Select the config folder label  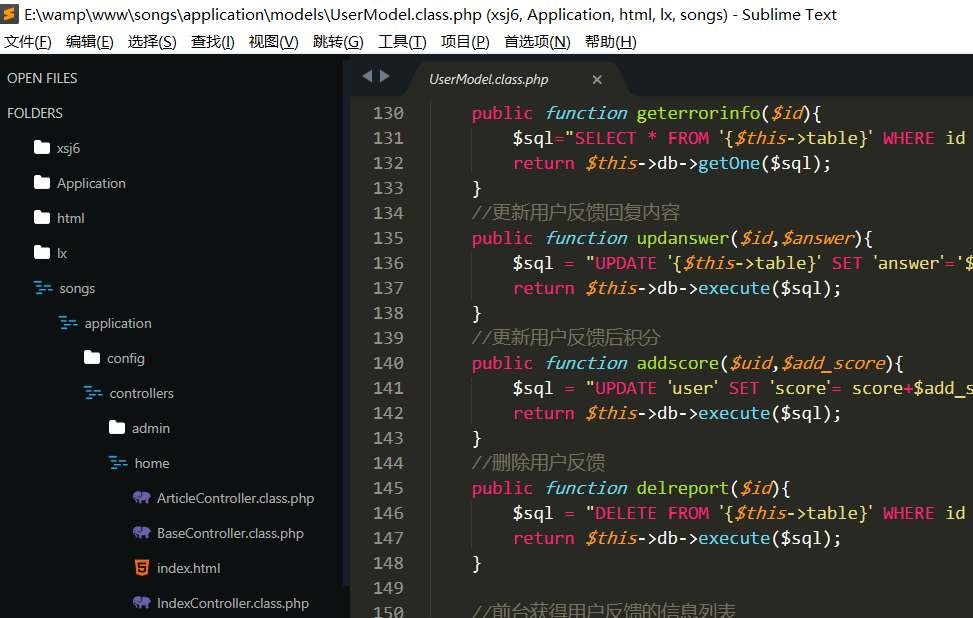[x=125, y=359]
